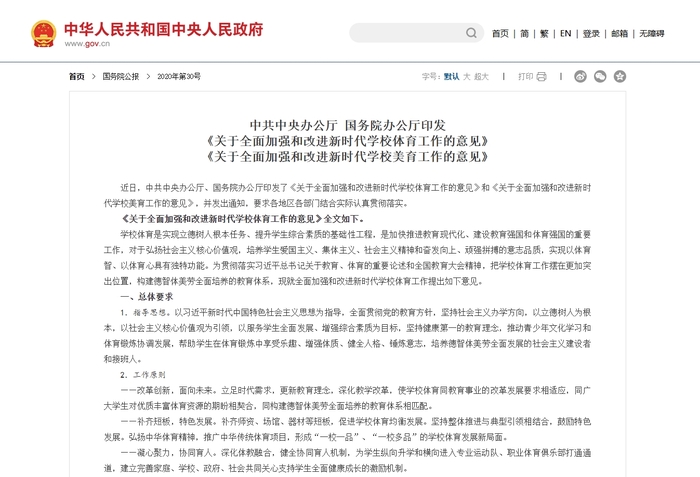
Task: Switch site language to EN
Action: [565, 33]
